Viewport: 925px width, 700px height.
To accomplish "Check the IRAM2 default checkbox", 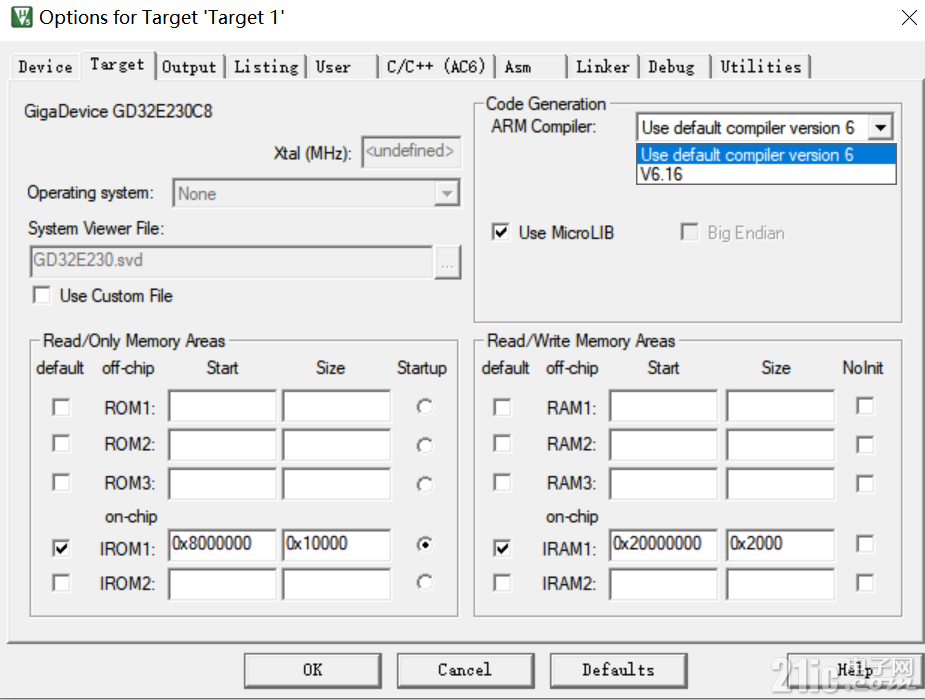I will point(502,583).
